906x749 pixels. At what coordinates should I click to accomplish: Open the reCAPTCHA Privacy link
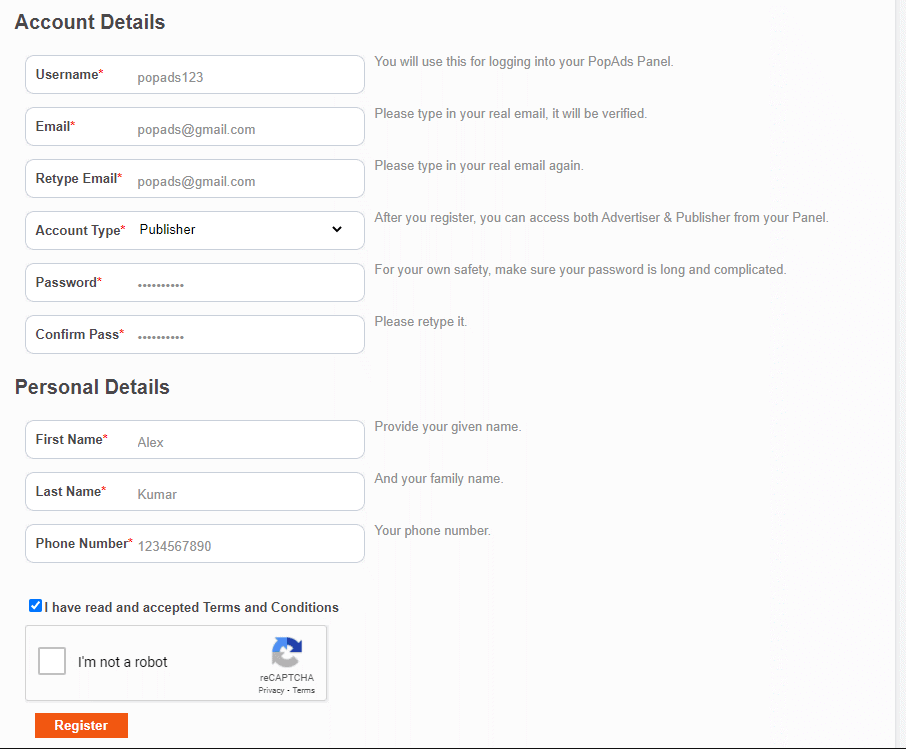click(271, 691)
